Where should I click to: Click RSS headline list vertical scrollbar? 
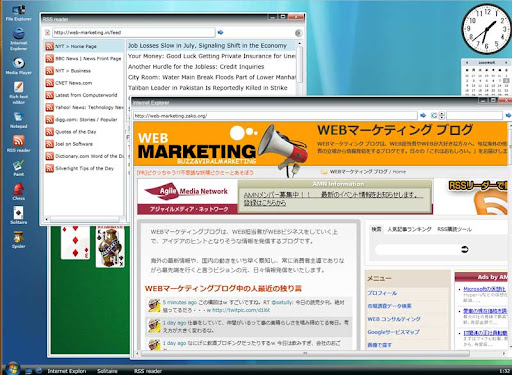299,63
